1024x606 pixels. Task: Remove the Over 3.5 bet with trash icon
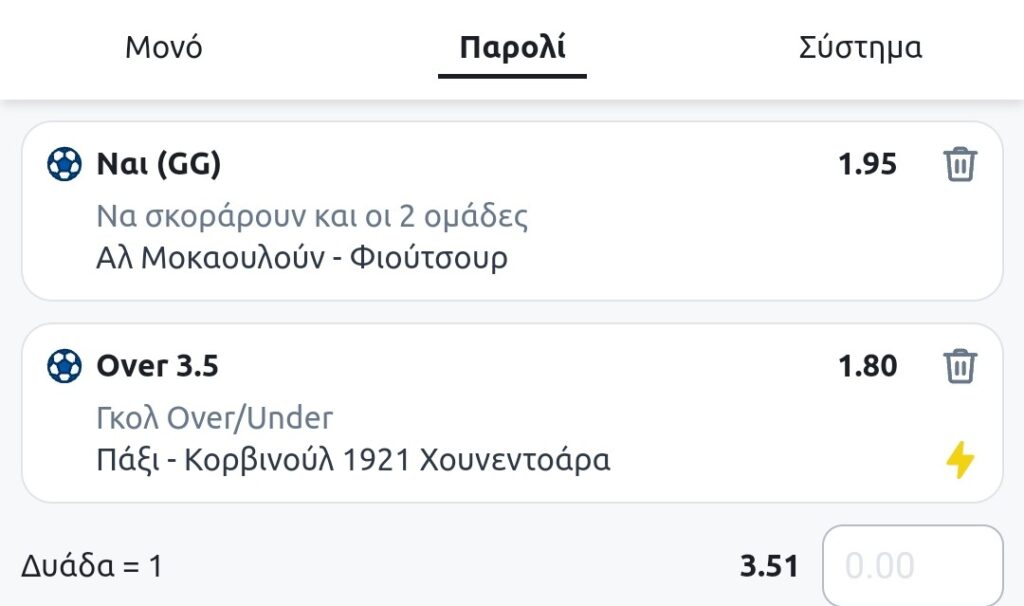[959, 366]
